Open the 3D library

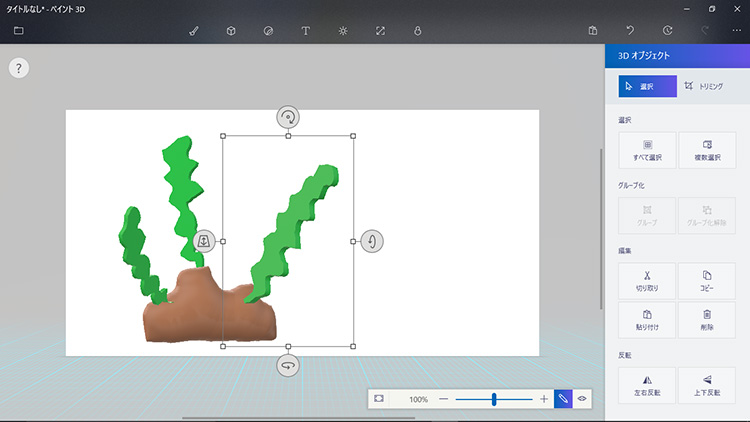417,31
